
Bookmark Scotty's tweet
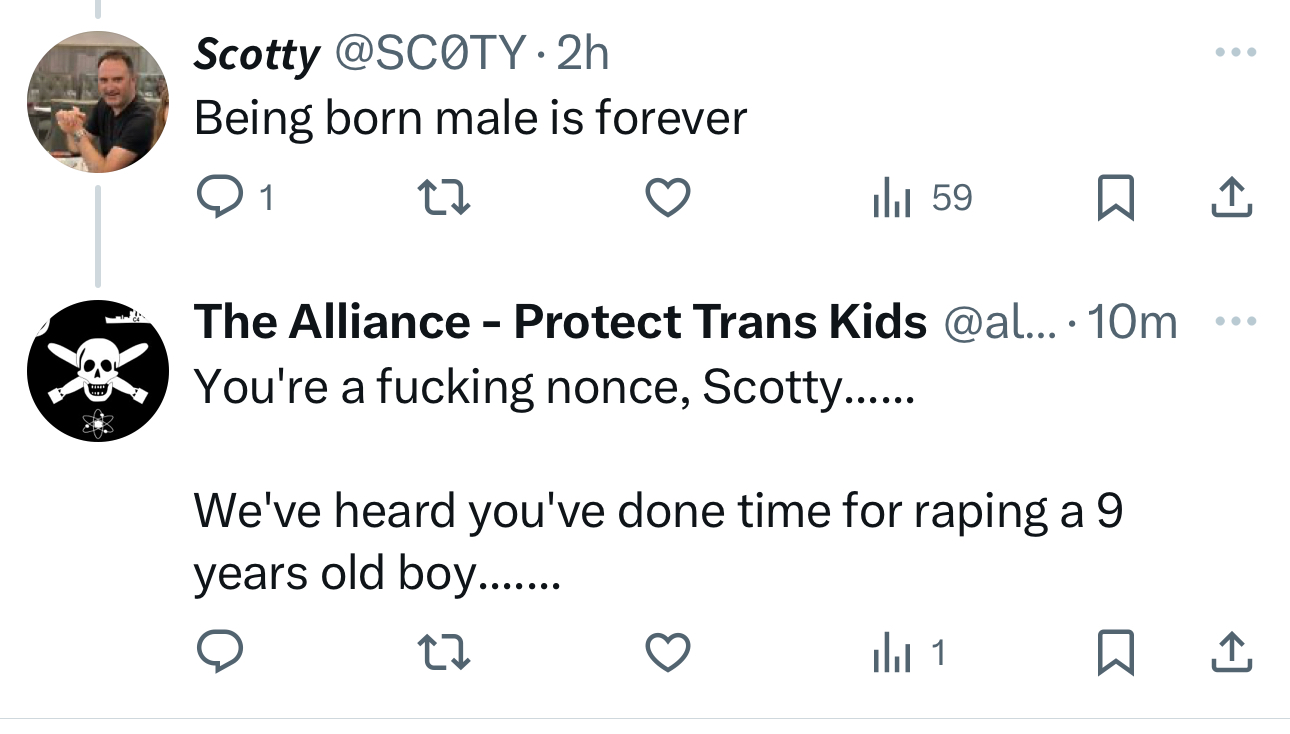click(1113, 199)
